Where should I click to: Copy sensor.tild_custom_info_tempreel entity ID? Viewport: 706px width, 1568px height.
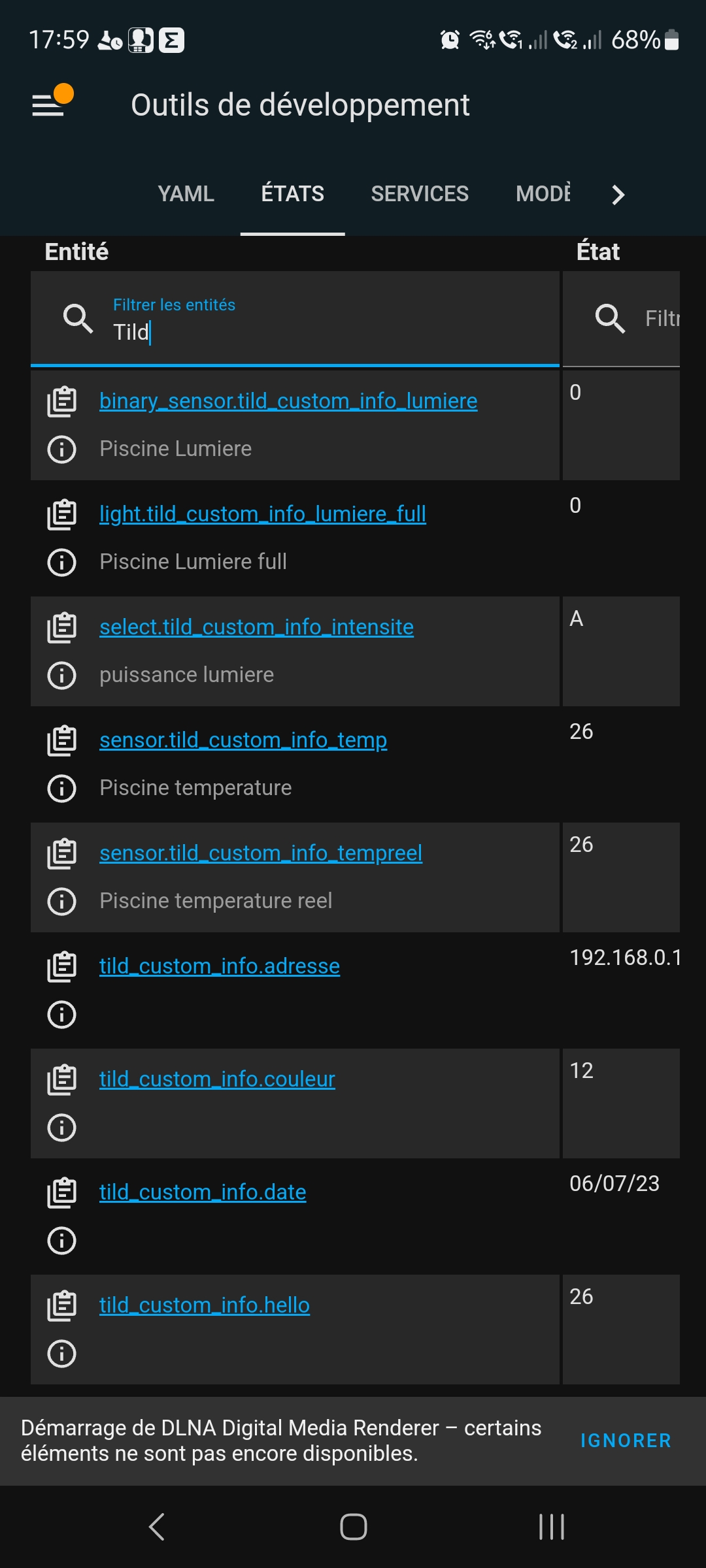(x=62, y=853)
